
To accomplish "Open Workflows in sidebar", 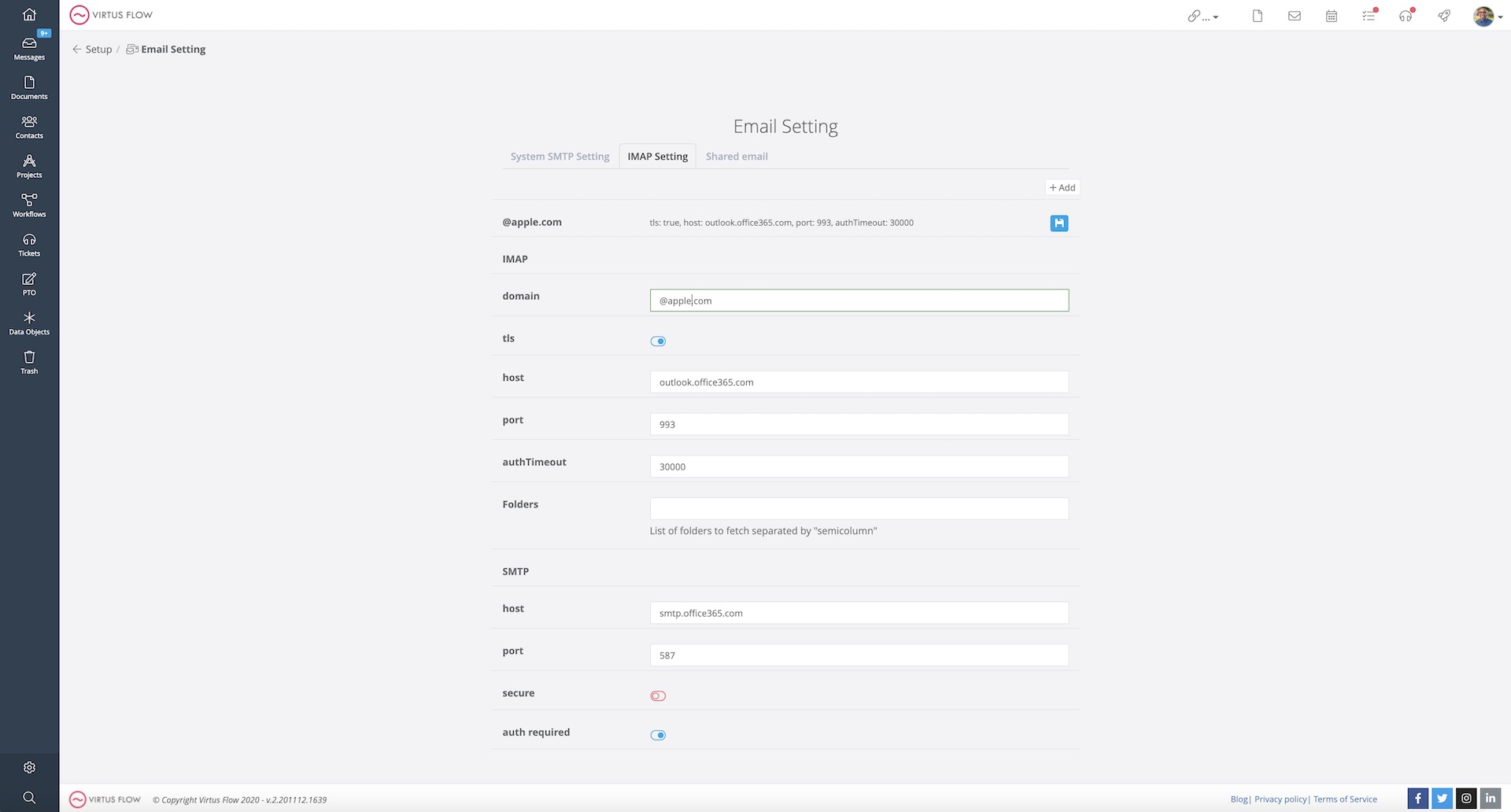I will (29, 205).
